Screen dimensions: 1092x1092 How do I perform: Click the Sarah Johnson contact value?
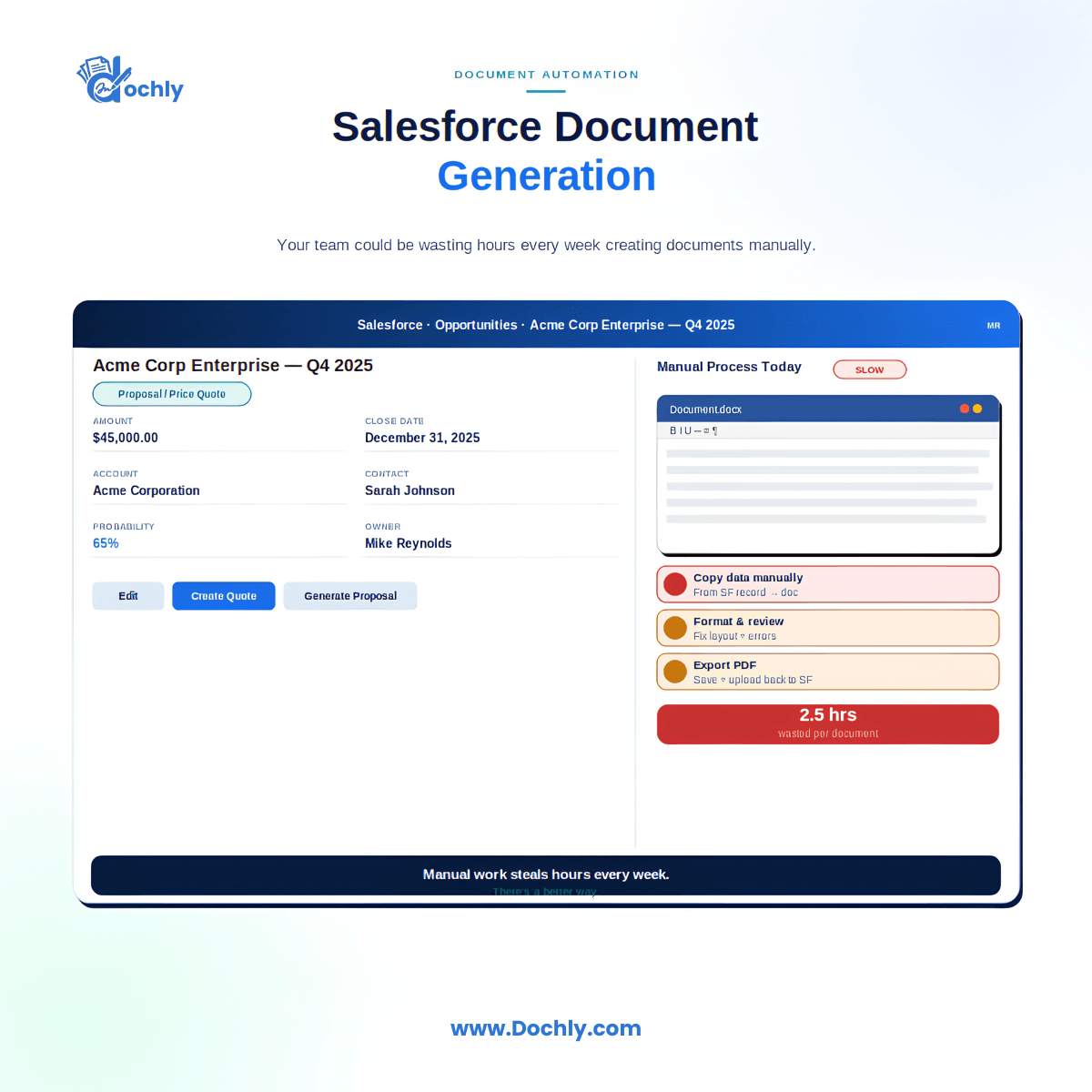(x=409, y=490)
